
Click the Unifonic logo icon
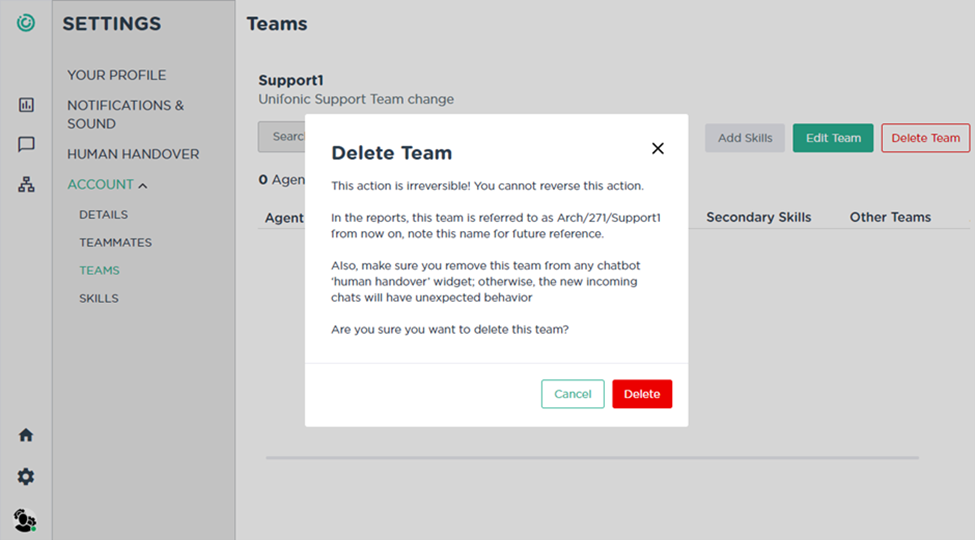(x=25, y=23)
